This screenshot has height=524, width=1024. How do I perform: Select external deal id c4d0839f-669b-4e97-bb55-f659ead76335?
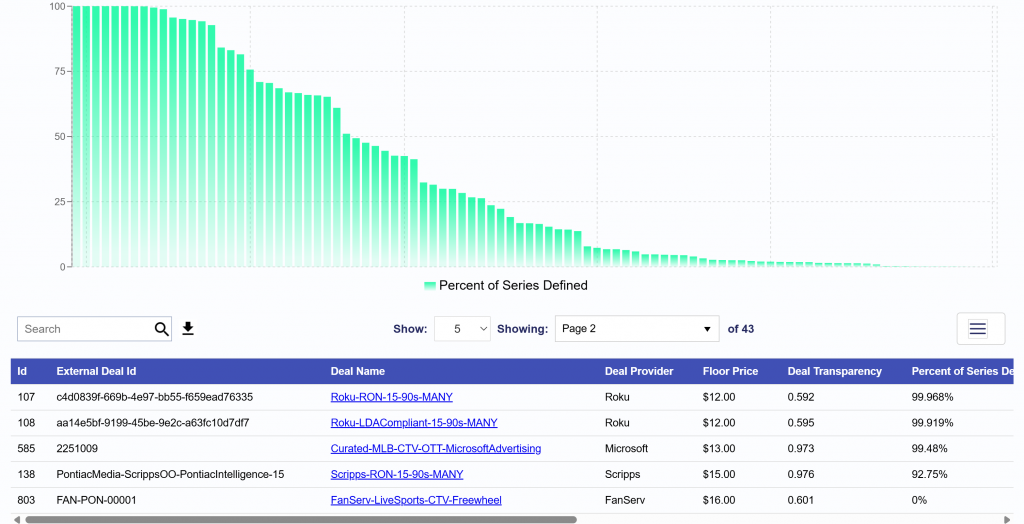(x=154, y=397)
